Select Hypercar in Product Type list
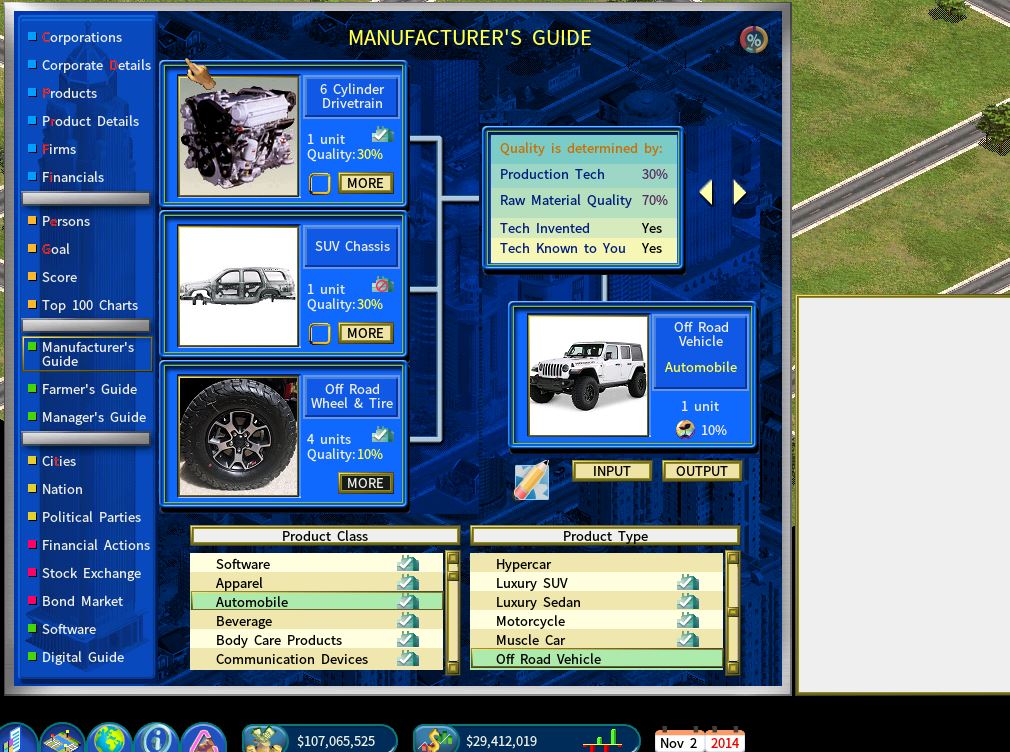Screen dimensions: 1010x752 (x=597, y=564)
